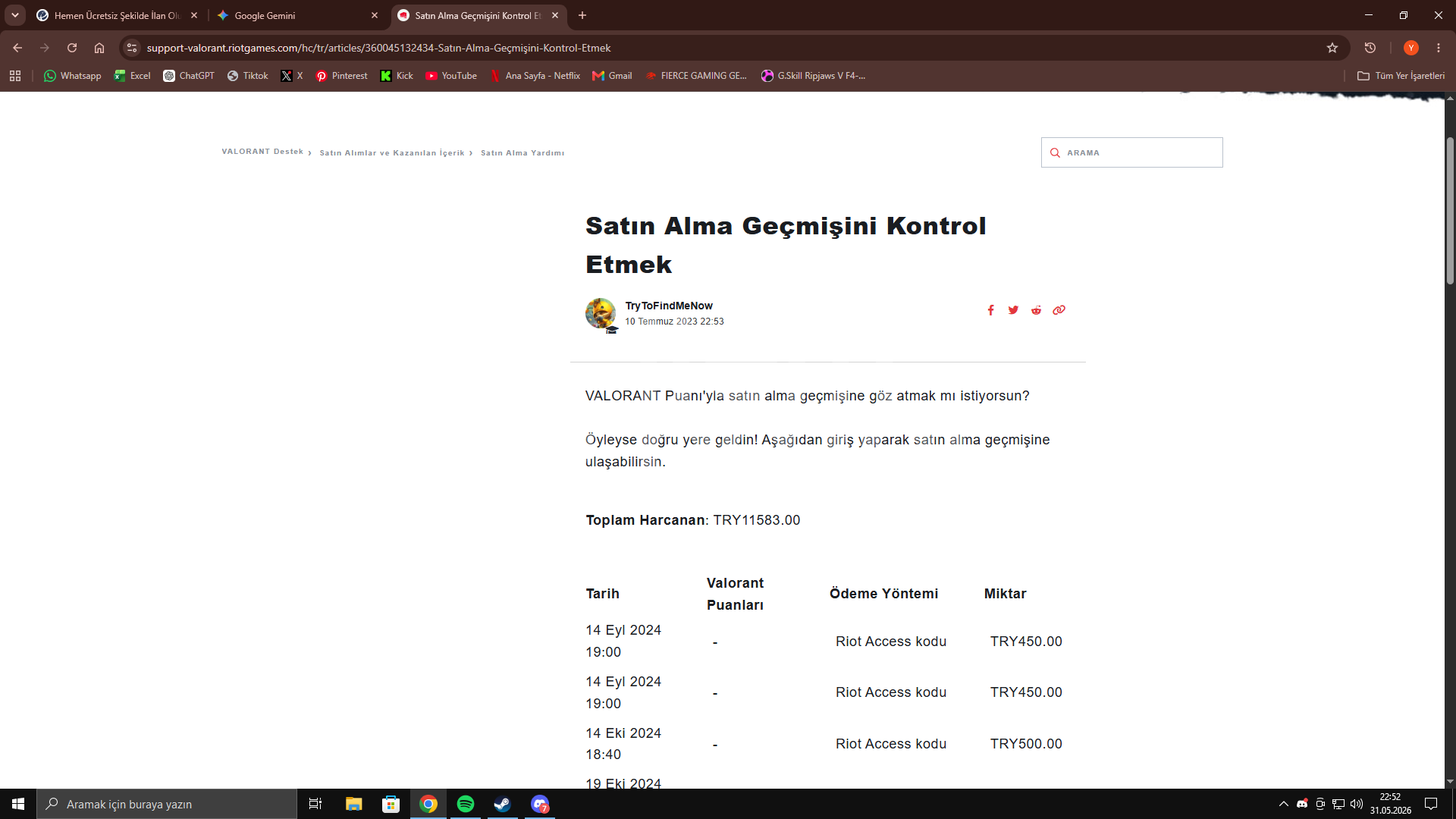Share article on Reddit icon
Viewport: 1456px width, 819px height.
pos(1036,310)
